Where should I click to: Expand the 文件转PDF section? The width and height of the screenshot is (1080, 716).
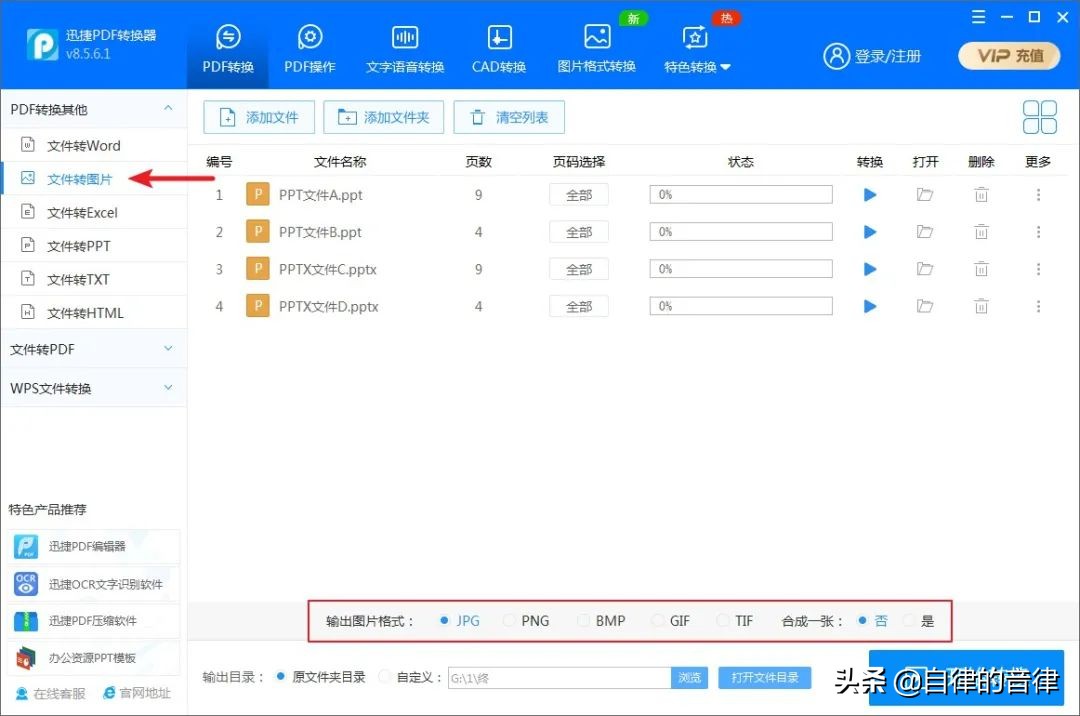tap(93, 349)
